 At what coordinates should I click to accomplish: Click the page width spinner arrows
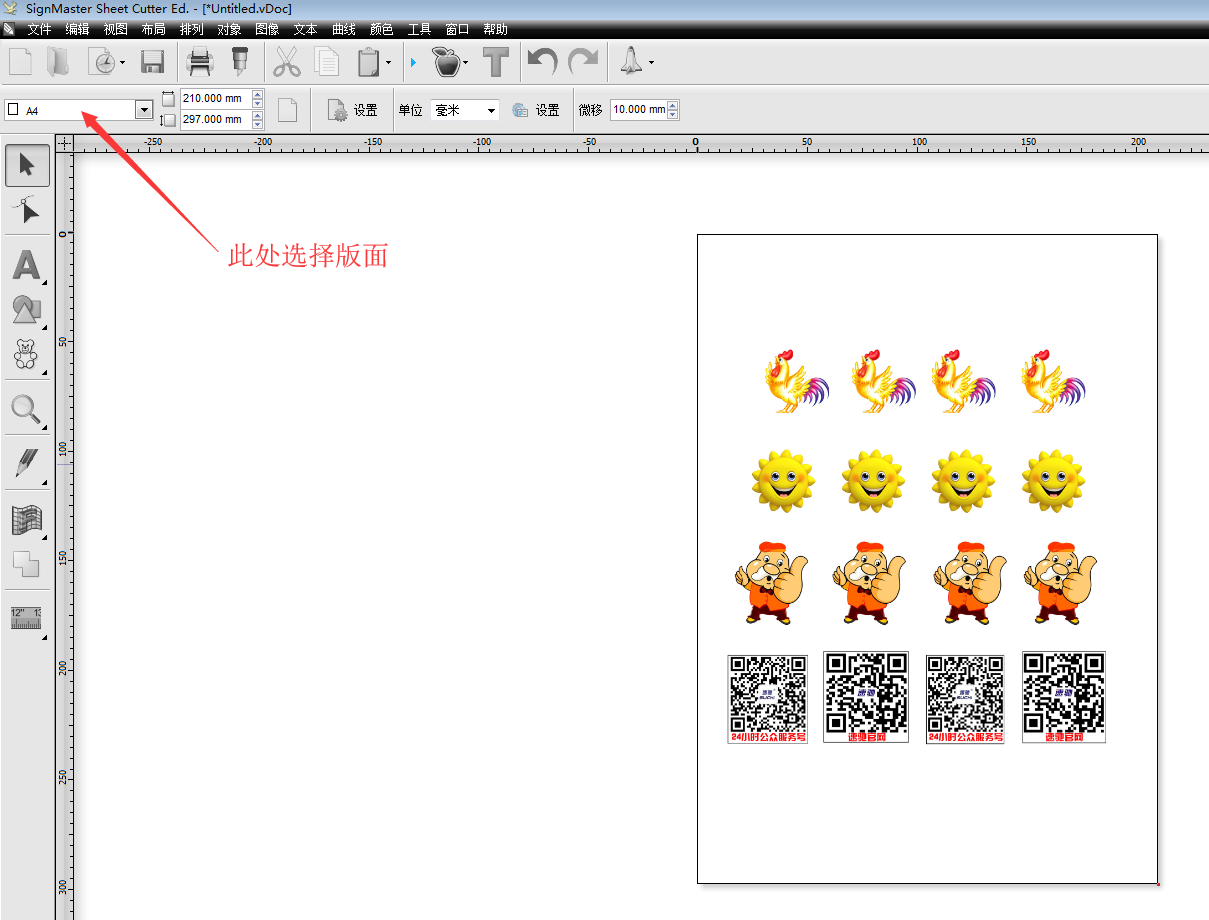(x=258, y=99)
